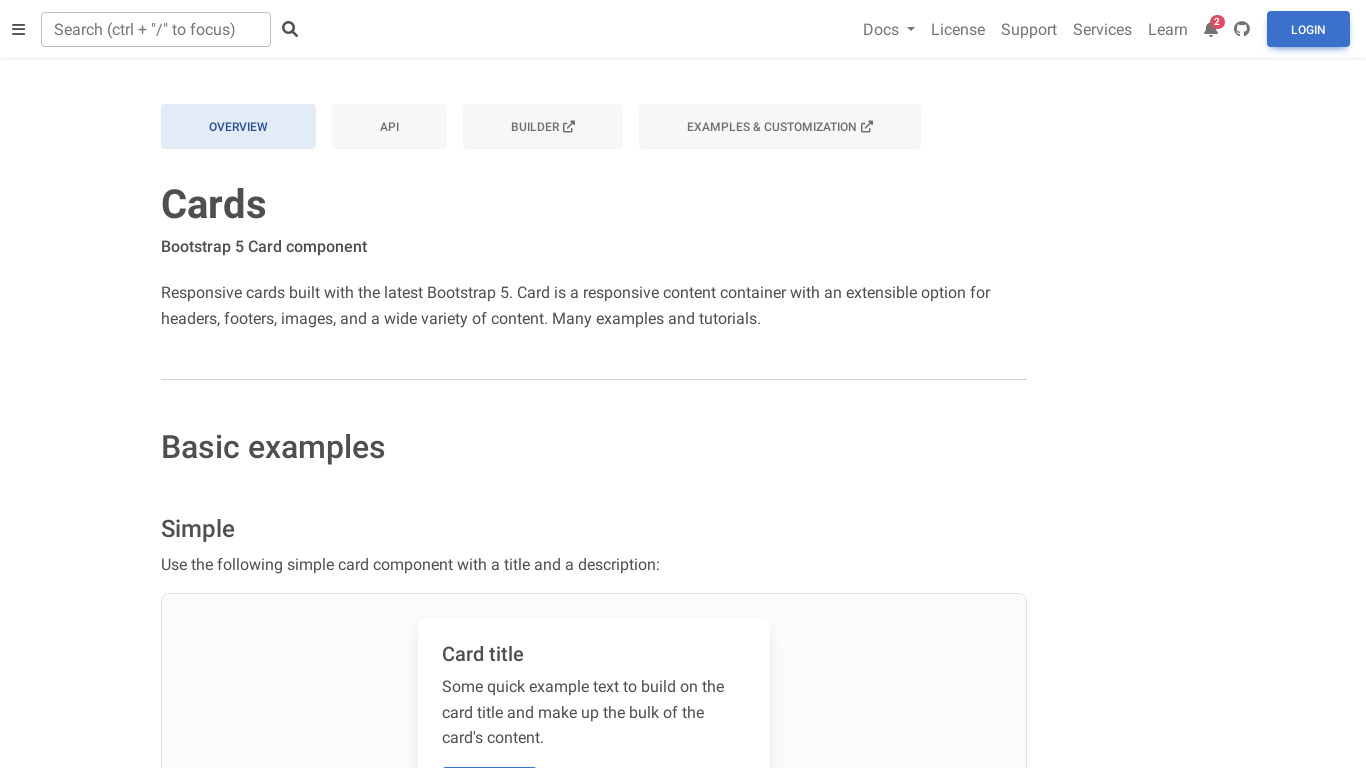This screenshot has height=768, width=1366.
Task: Open the hamburger sidebar menu
Action: point(18,30)
